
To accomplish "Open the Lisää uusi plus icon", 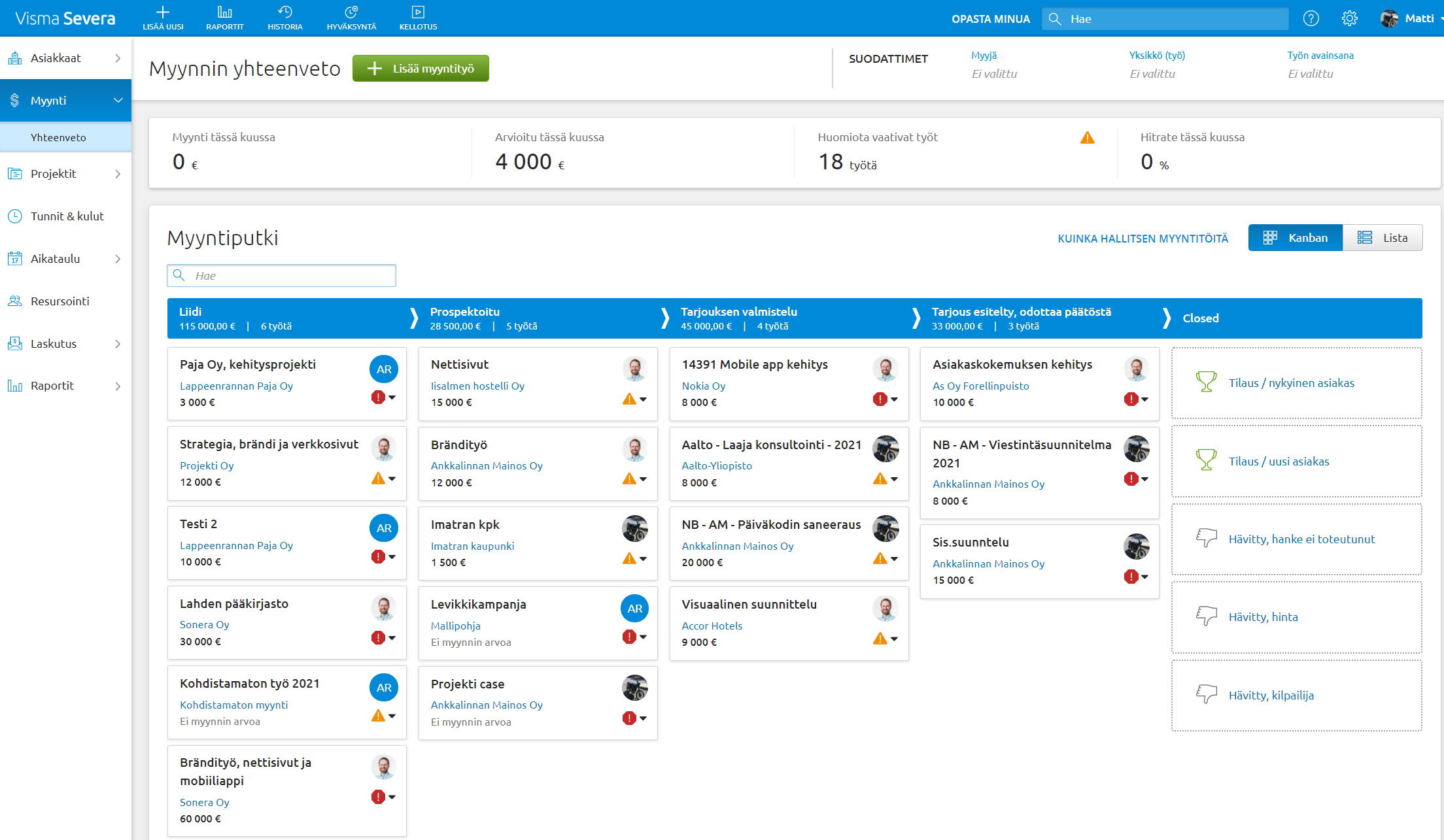I will (163, 12).
